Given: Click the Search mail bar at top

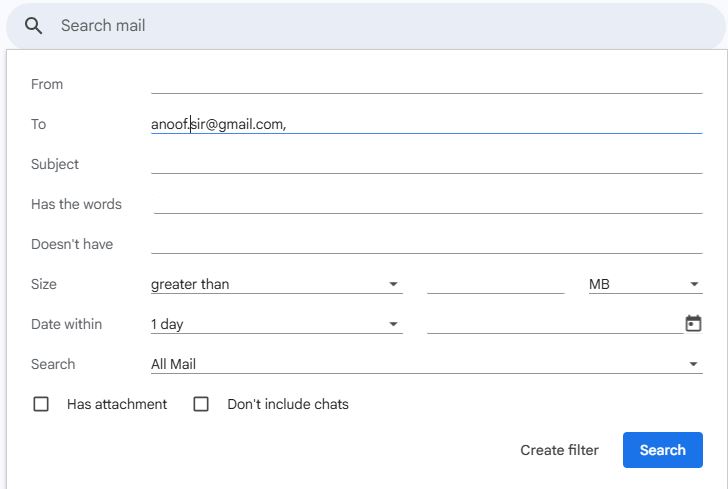Looking at the screenshot, I should [380, 26].
